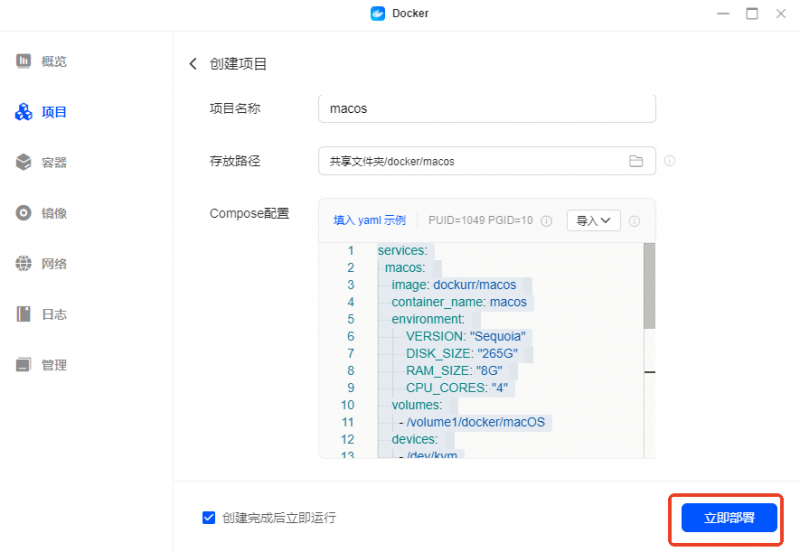
Task: Open the 管理 management icon
Action: tap(23, 364)
